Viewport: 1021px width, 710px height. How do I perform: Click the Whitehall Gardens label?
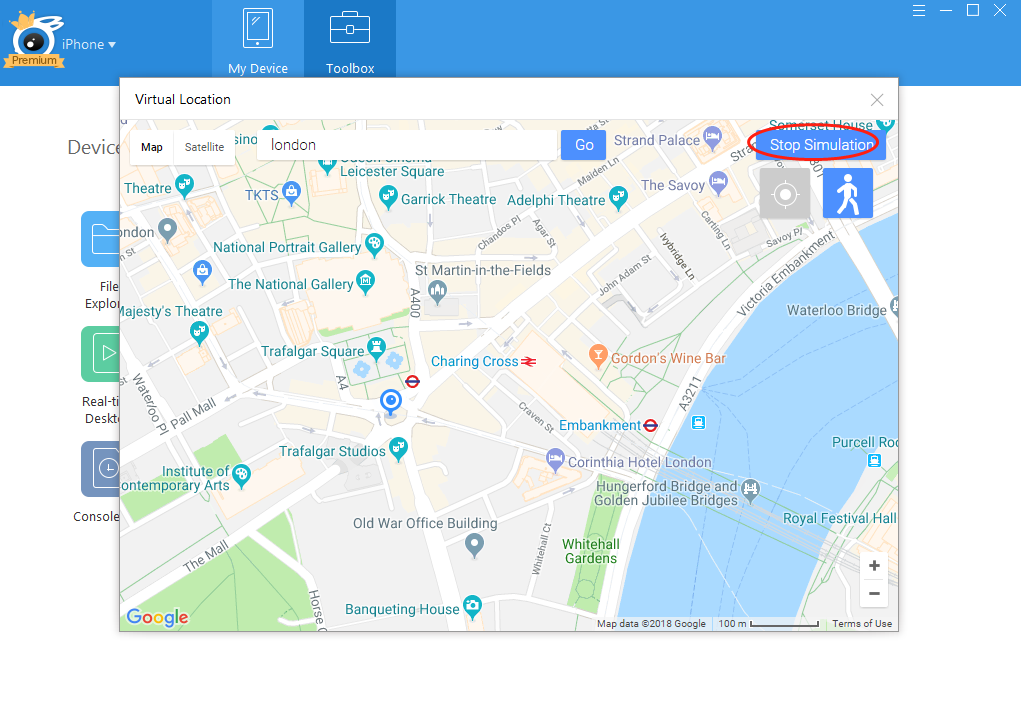coord(591,551)
